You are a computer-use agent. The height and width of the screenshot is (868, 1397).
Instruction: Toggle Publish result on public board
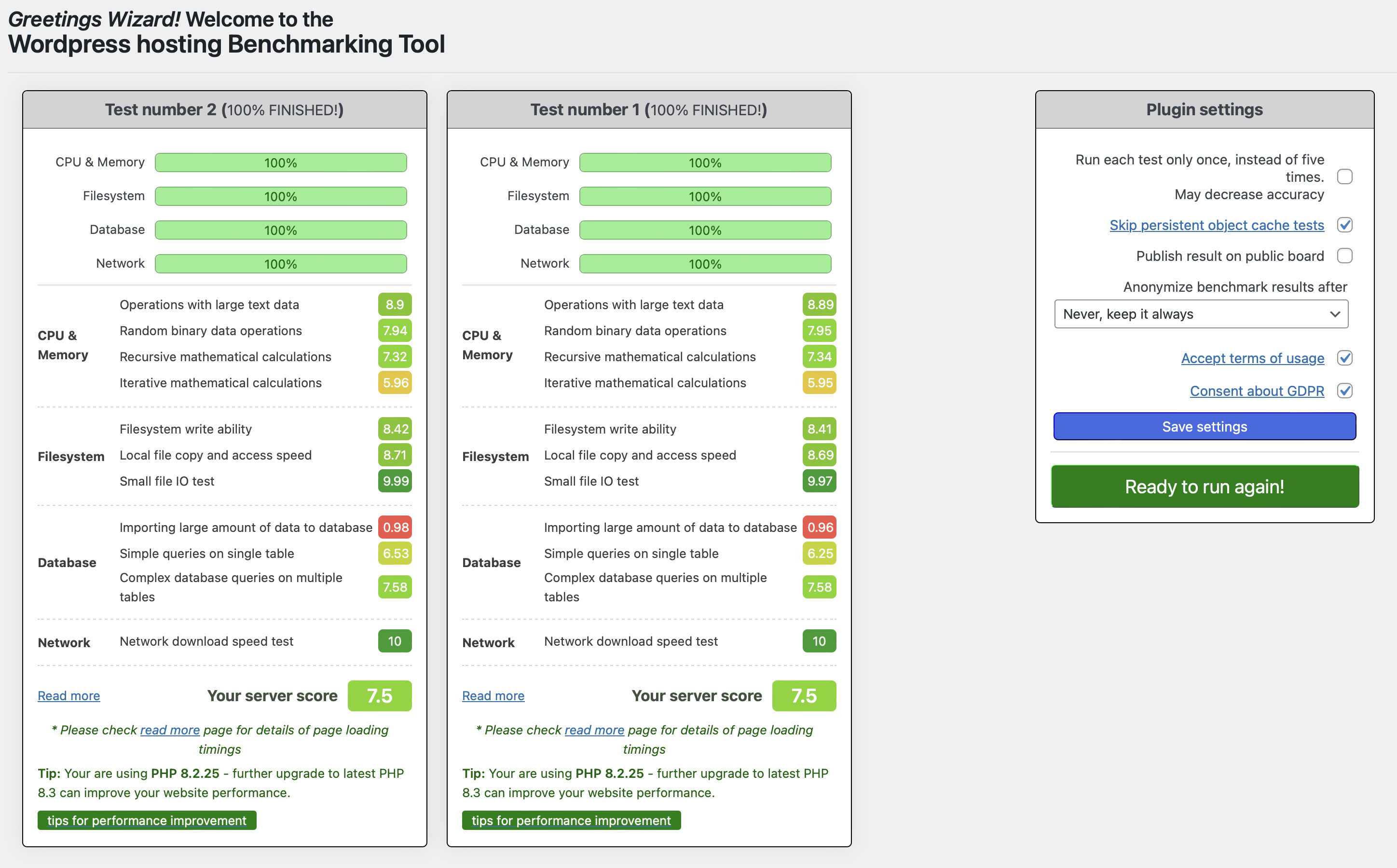(1344, 256)
